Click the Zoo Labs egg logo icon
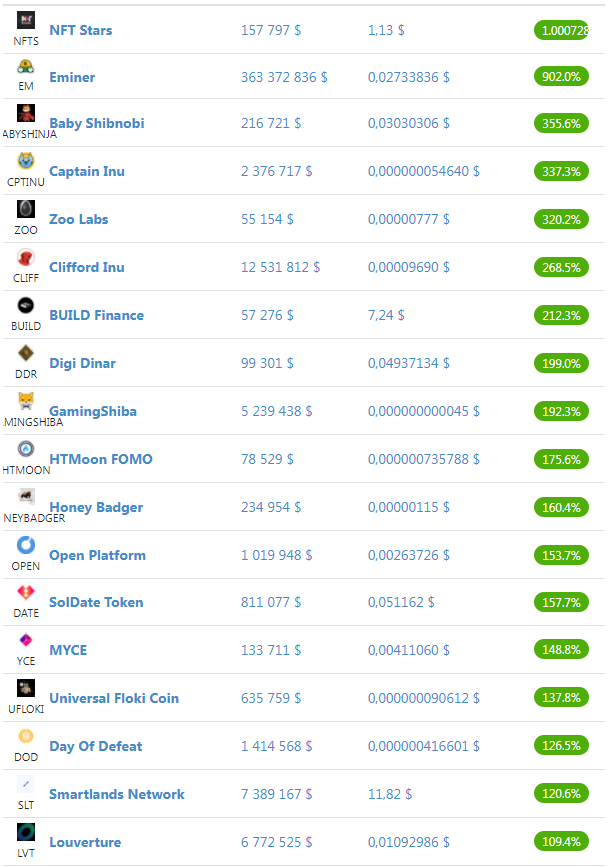This screenshot has width=612, height=867. (x=26, y=209)
